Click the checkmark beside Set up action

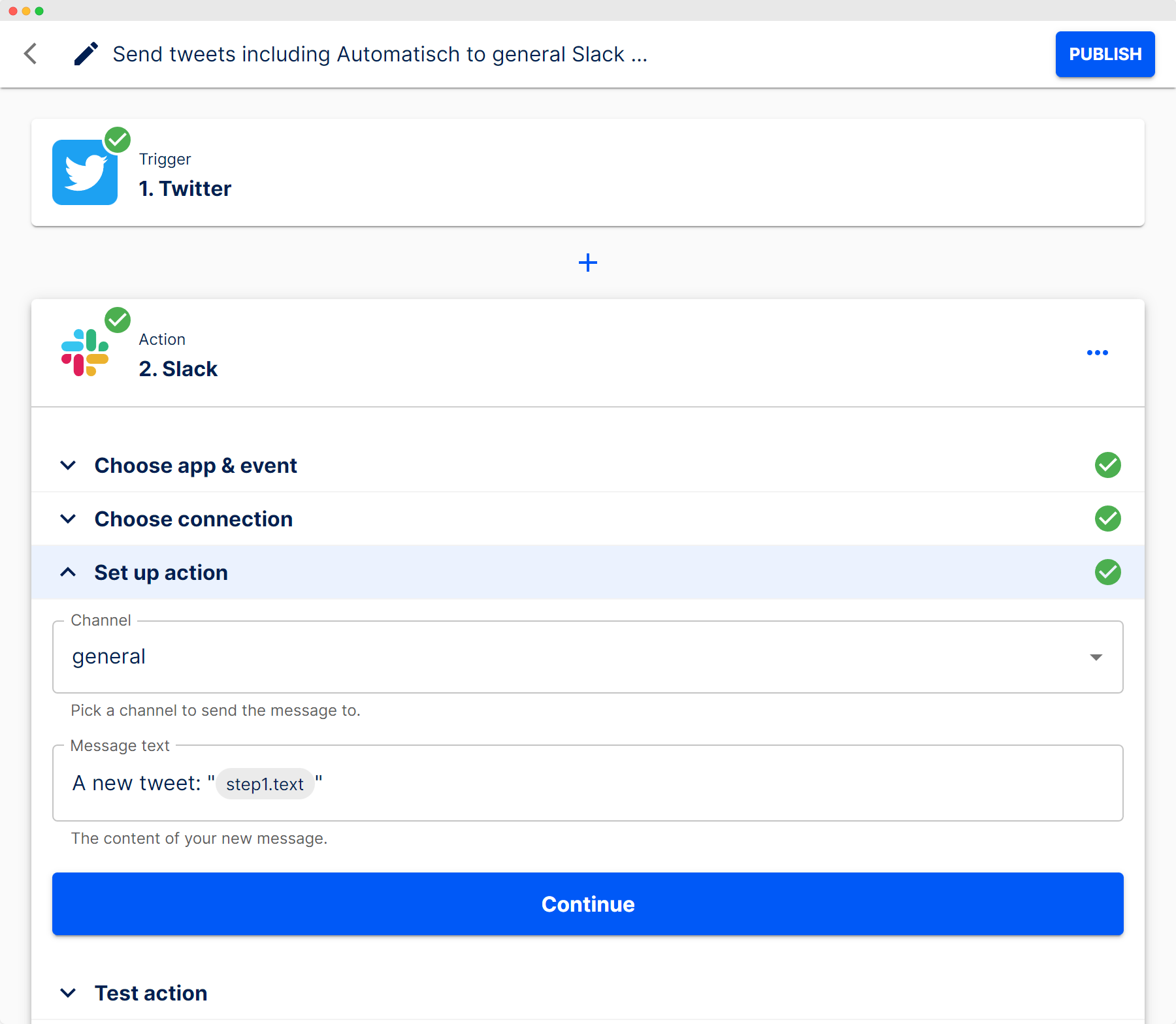pos(1107,572)
